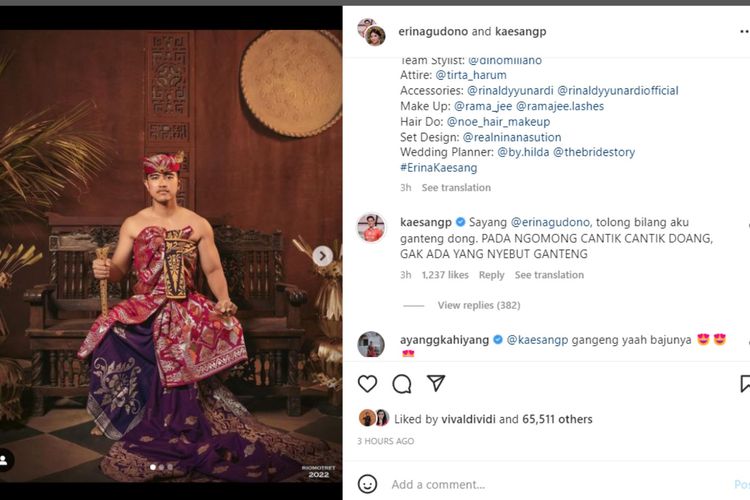Show who gave the 1,237 likes on the comment
750x500 pixels.
coord(445,275)
